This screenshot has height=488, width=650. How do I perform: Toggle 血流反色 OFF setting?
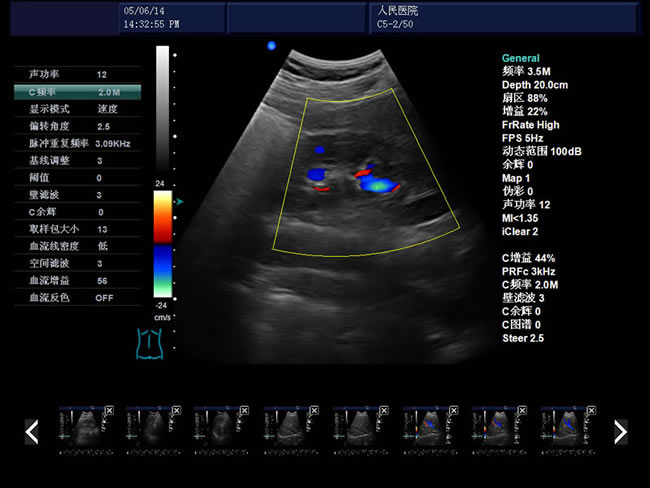(x=78, y=298)
